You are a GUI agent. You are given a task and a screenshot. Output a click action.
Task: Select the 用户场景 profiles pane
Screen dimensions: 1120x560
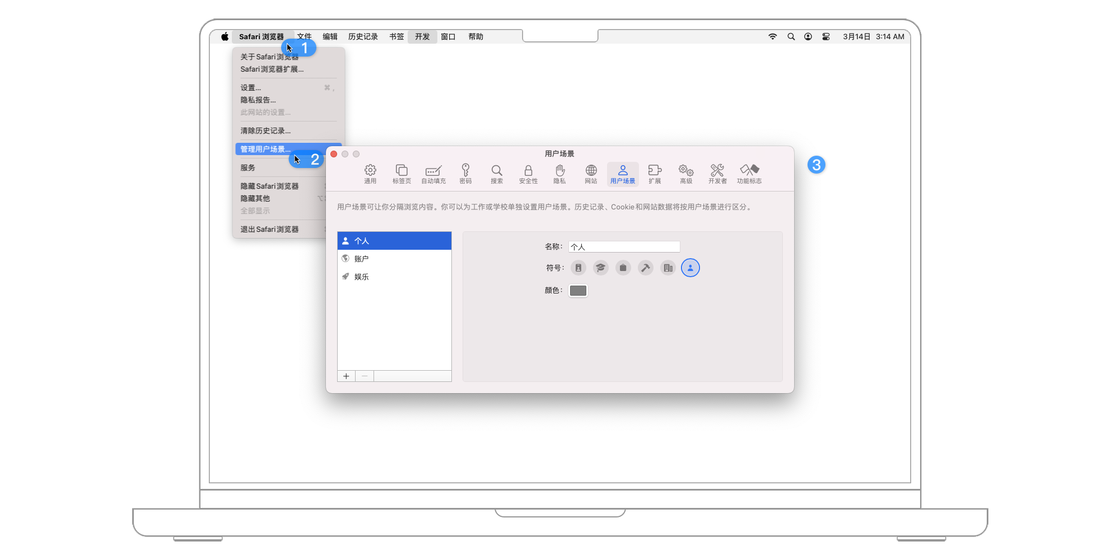pos(622,174)
